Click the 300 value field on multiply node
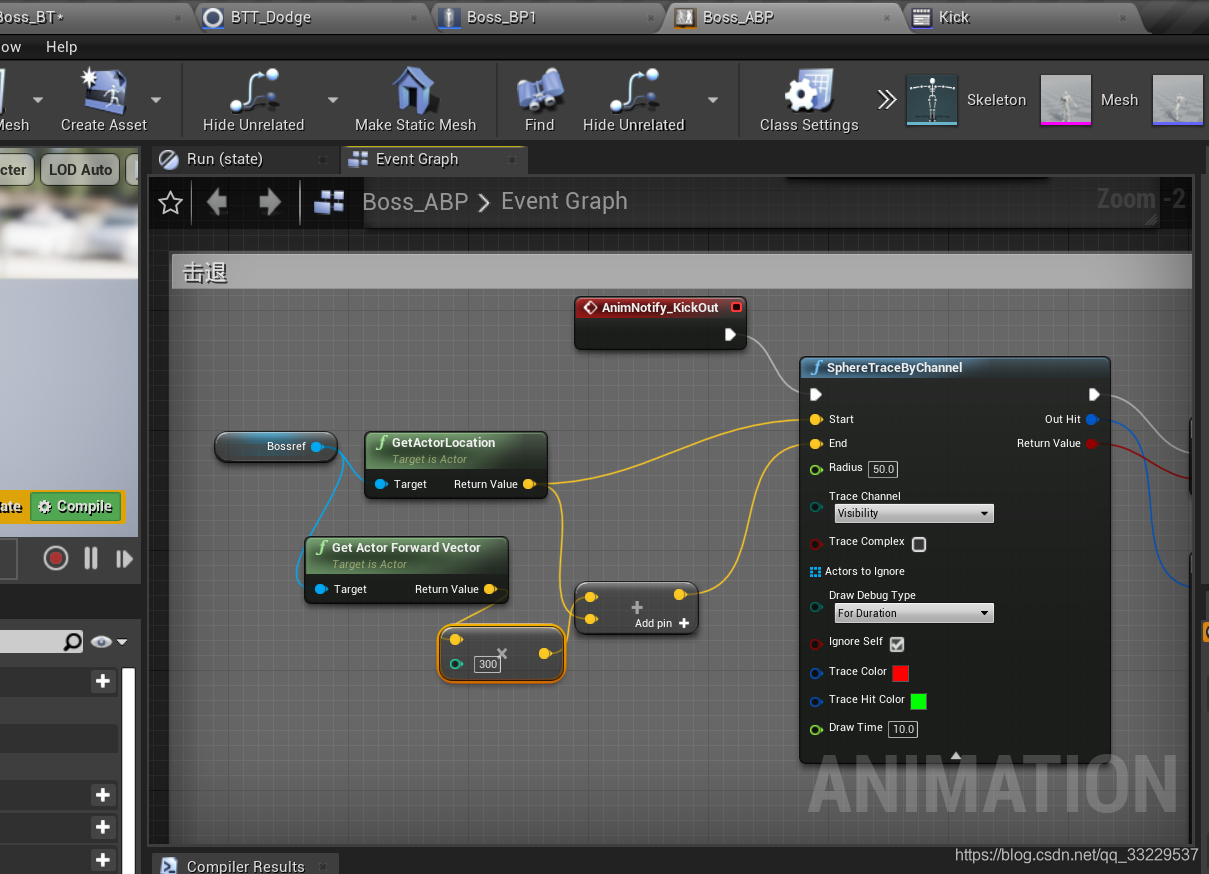 487,664
